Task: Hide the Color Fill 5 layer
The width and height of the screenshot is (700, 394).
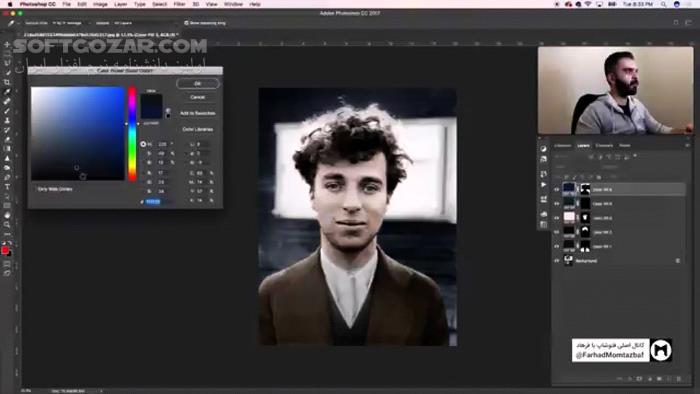Action: click(x=557, y=190)
